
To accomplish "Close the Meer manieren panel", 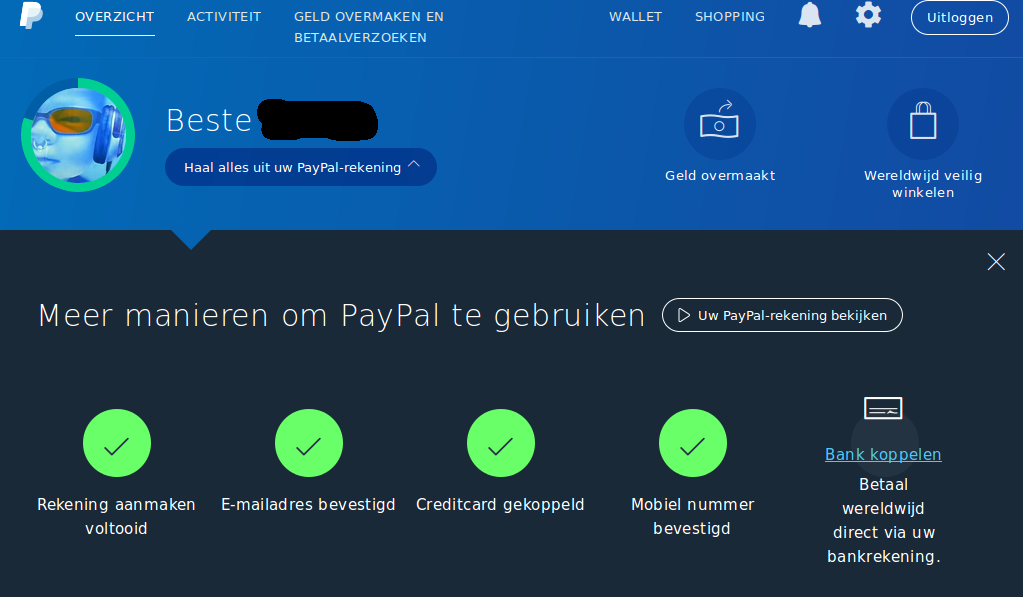I will 996,262.
